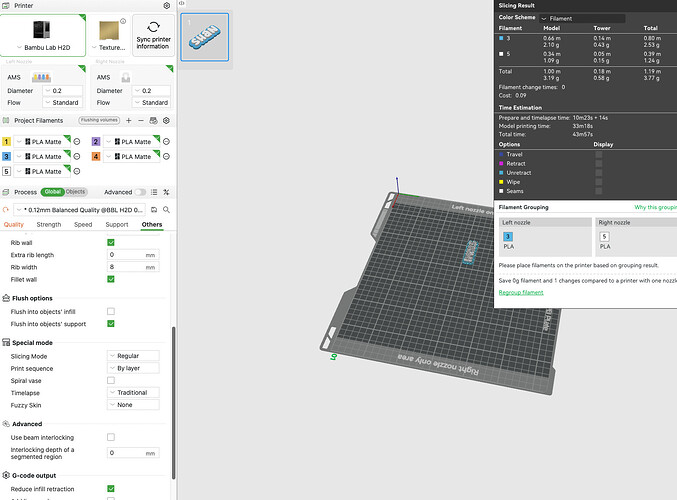This screenshot has width=677, height=500.
Task: Click right nozzle AMS icon
Action: [126, 77]
